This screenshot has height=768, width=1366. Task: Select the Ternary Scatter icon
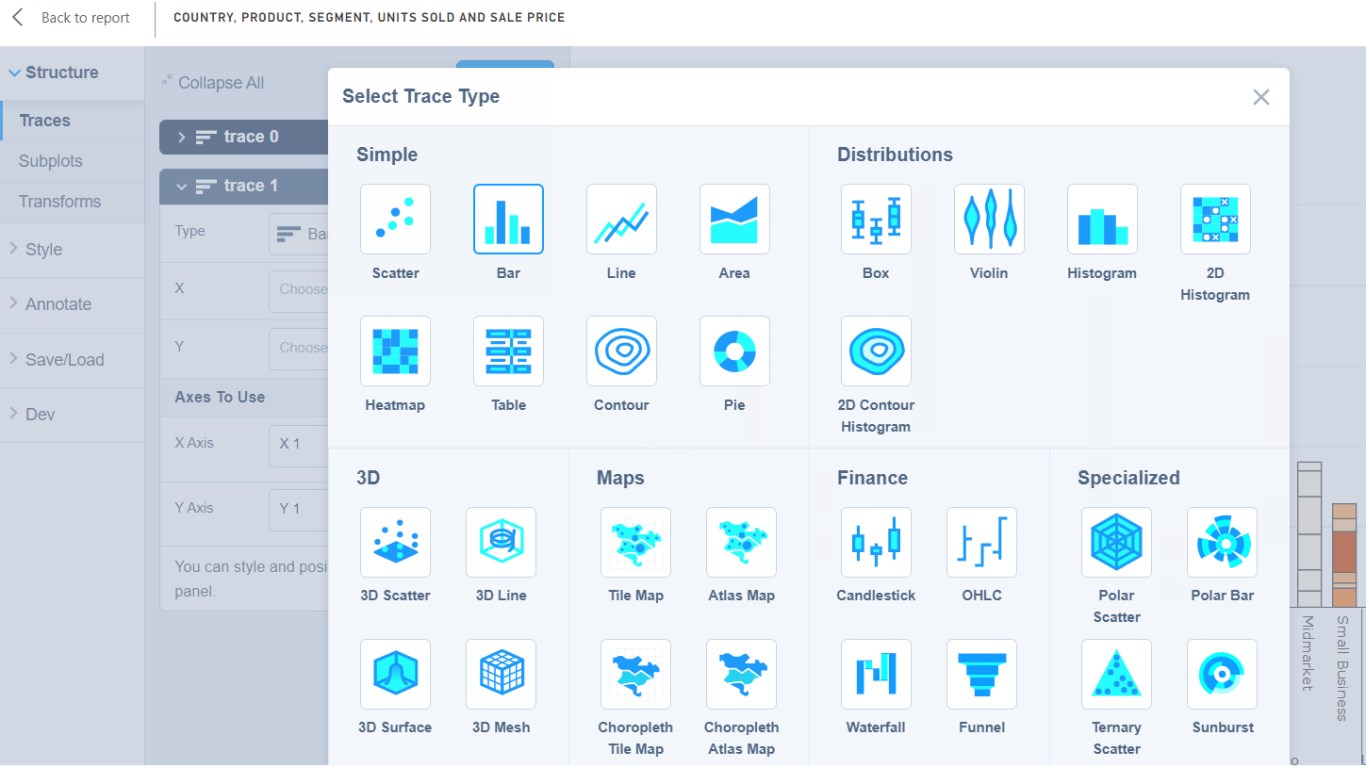(x=1116, y=674)
